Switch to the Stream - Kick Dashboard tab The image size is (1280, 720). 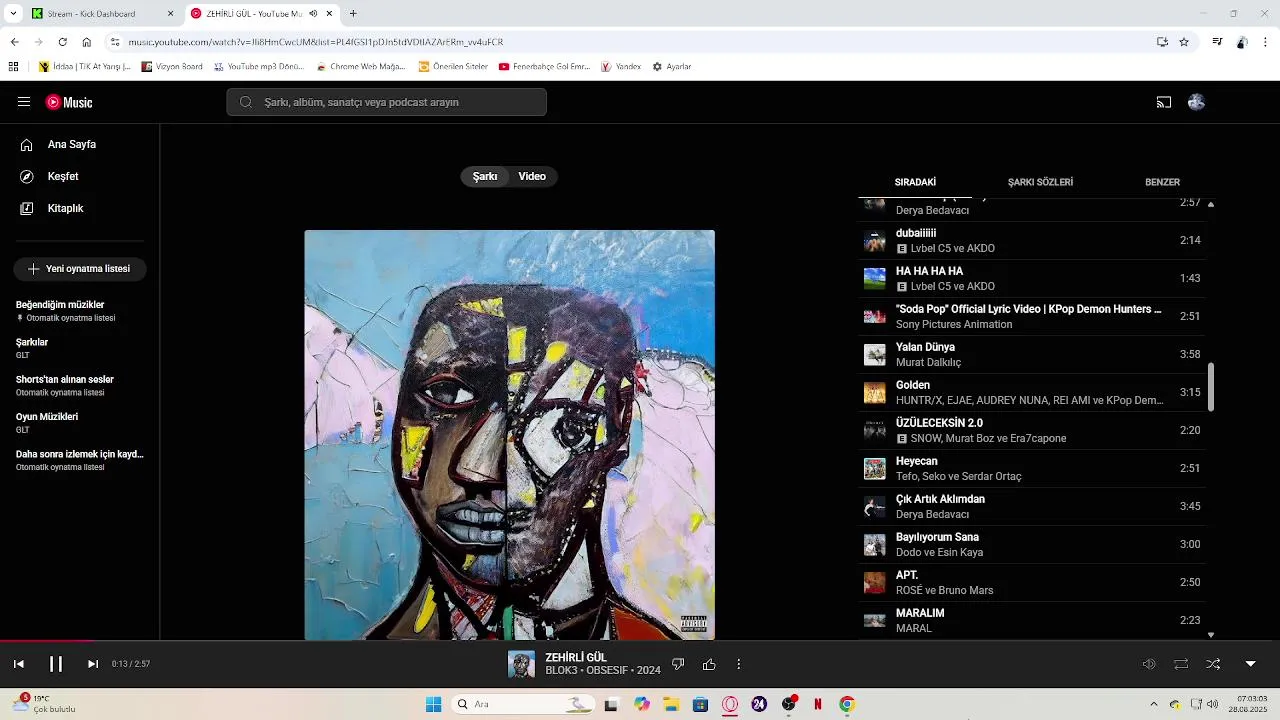point(104,14)
